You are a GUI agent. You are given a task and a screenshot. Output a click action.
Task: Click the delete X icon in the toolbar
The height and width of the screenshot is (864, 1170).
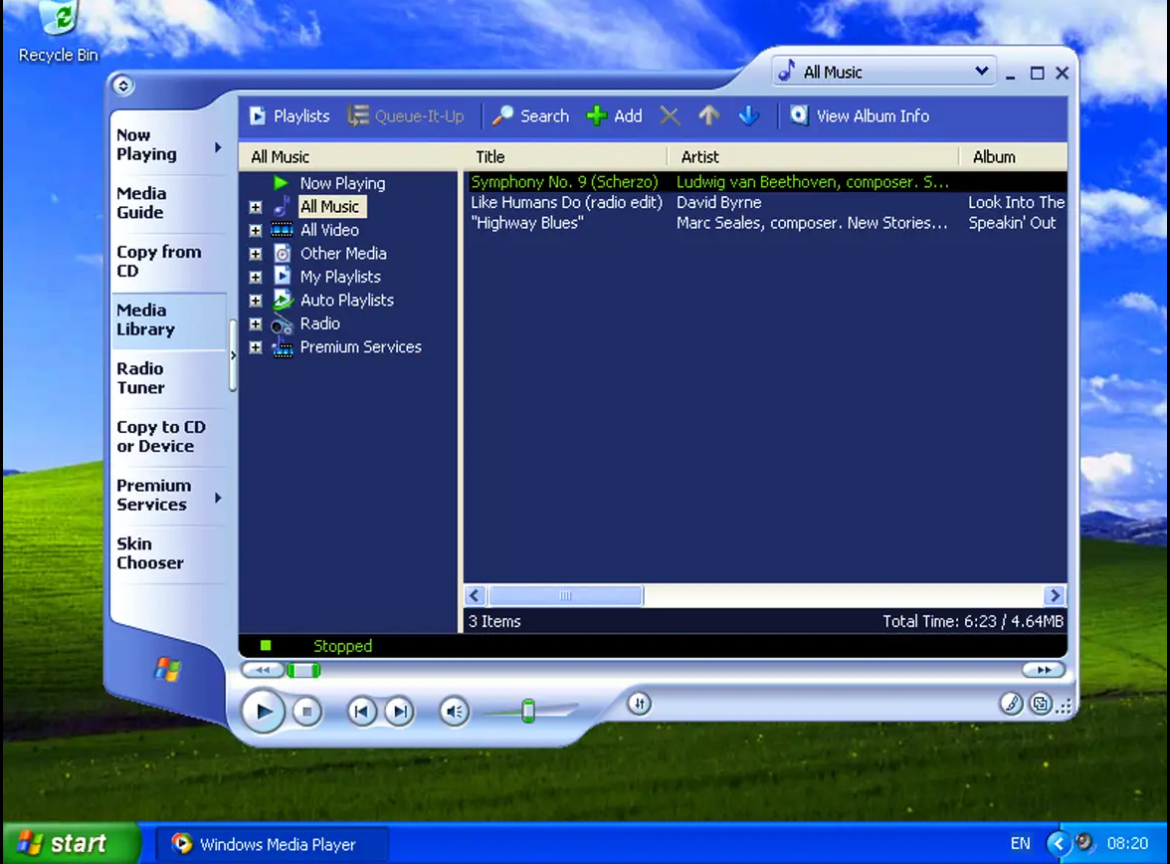click(x=669, y=116)
